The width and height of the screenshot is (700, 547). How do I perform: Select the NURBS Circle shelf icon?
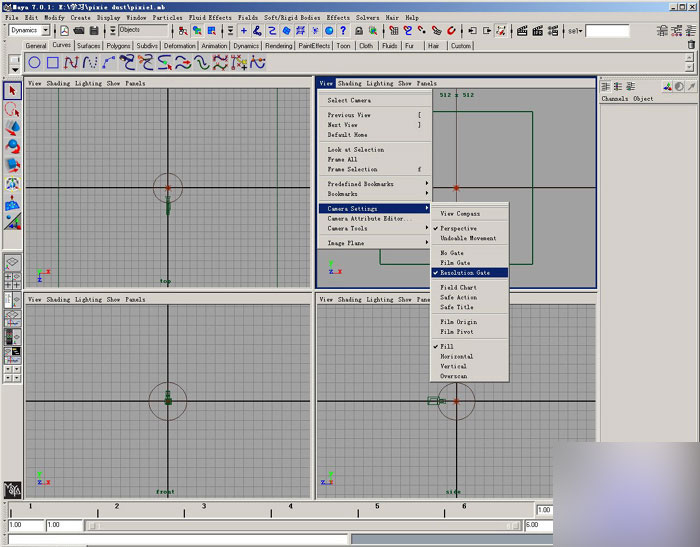point(35,62)
